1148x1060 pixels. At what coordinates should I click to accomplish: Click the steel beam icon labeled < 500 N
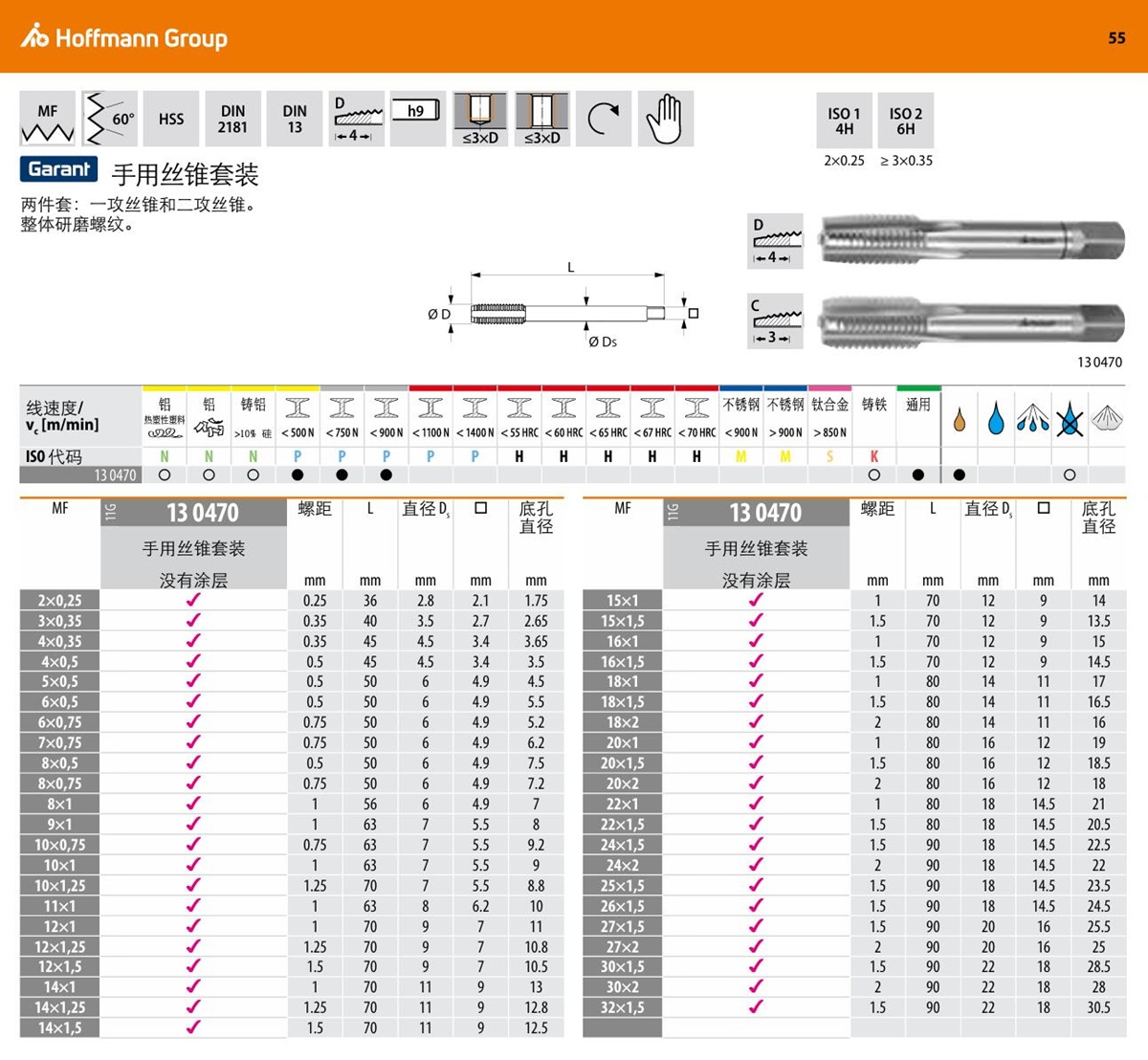click(298, 409)
